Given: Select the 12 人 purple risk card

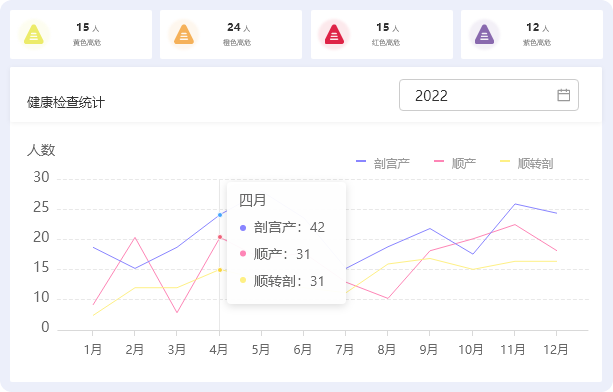Looking at the screenshot, I should [x=532, y=34].
